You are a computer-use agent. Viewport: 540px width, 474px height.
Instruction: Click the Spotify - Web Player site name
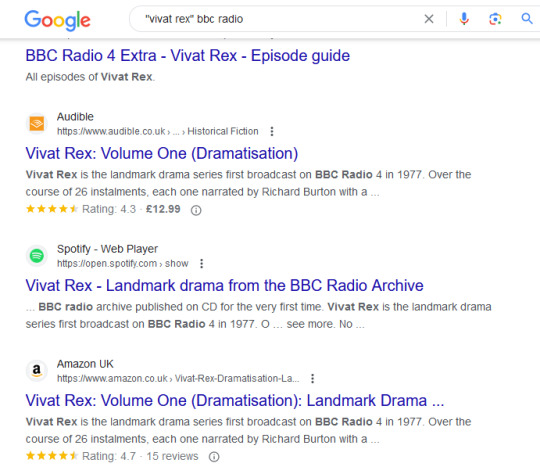click(x=107, y=249)
